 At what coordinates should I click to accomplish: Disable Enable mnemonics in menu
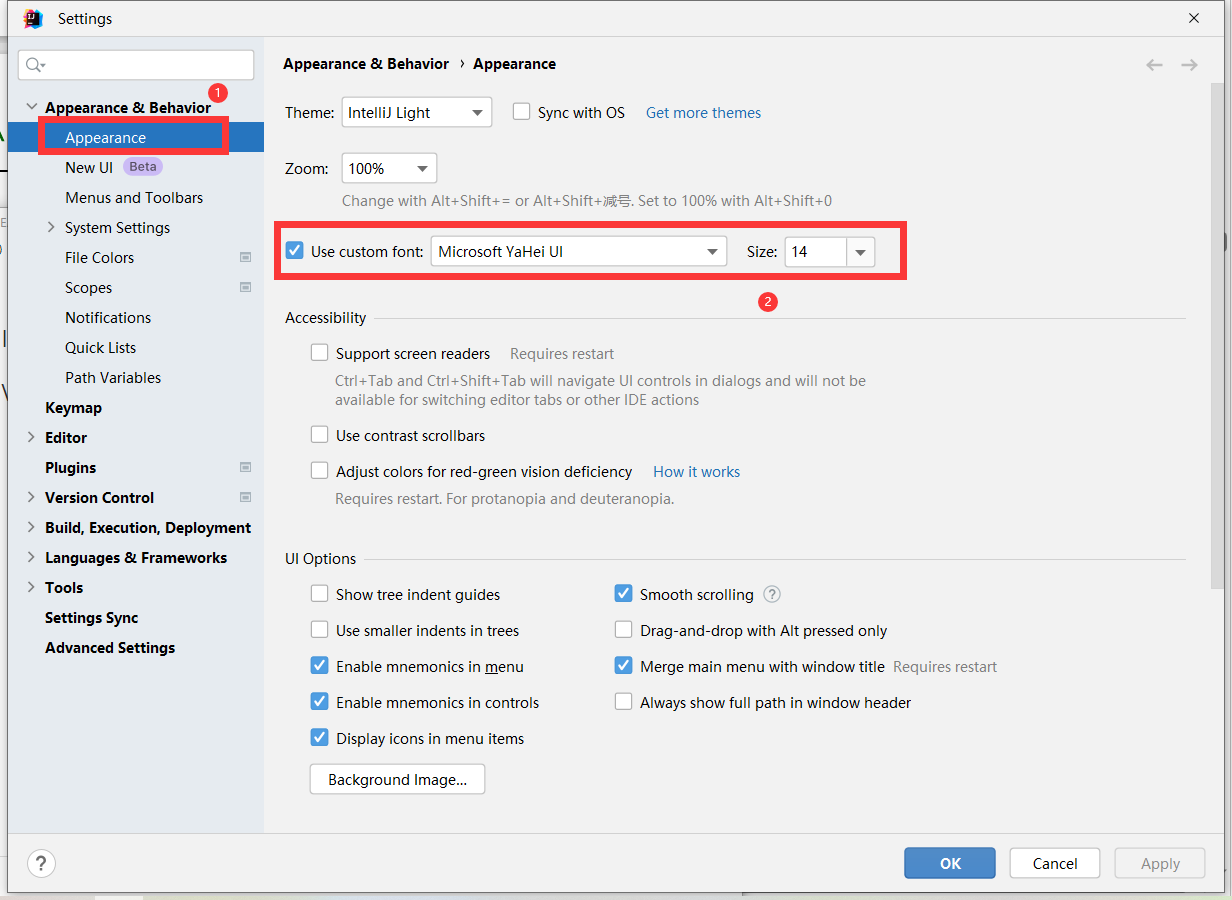(319, 666)
